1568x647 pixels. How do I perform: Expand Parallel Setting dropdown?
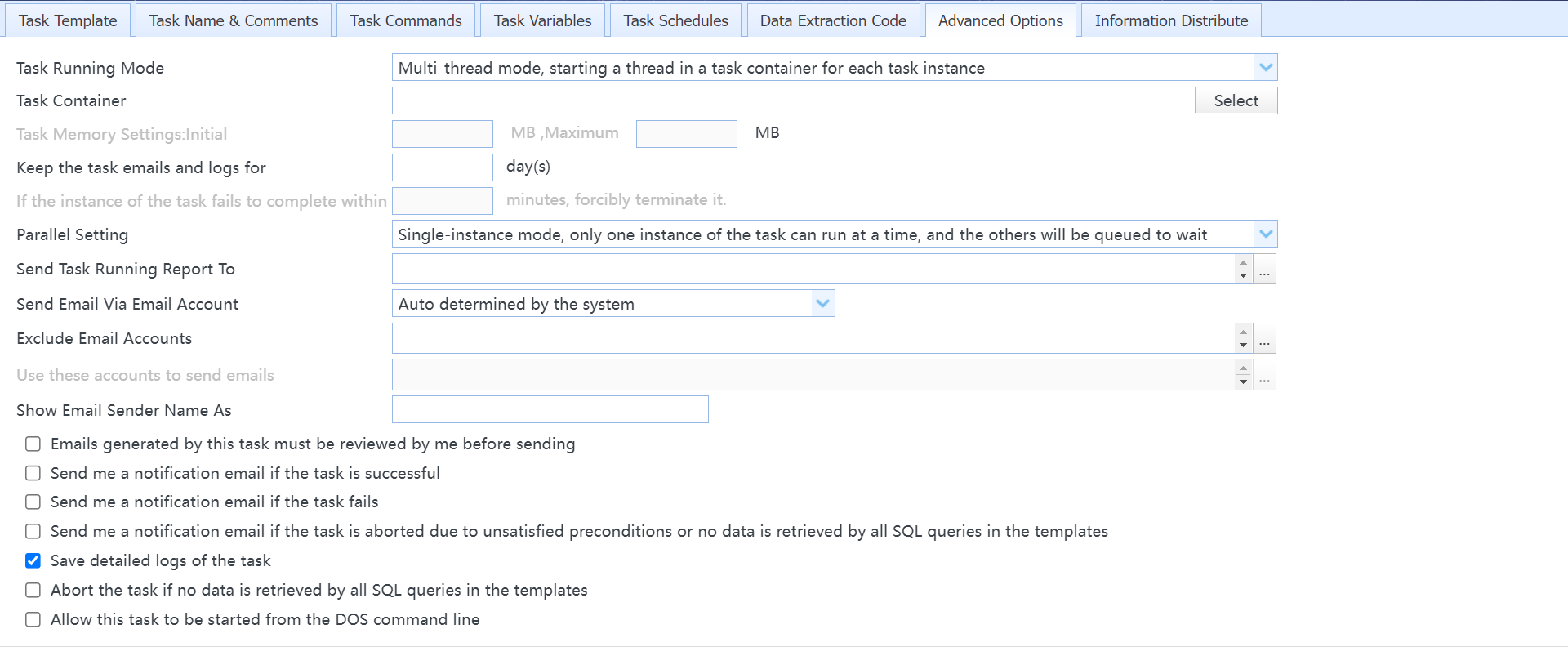pyautogui.click(x=1265, y=234)
